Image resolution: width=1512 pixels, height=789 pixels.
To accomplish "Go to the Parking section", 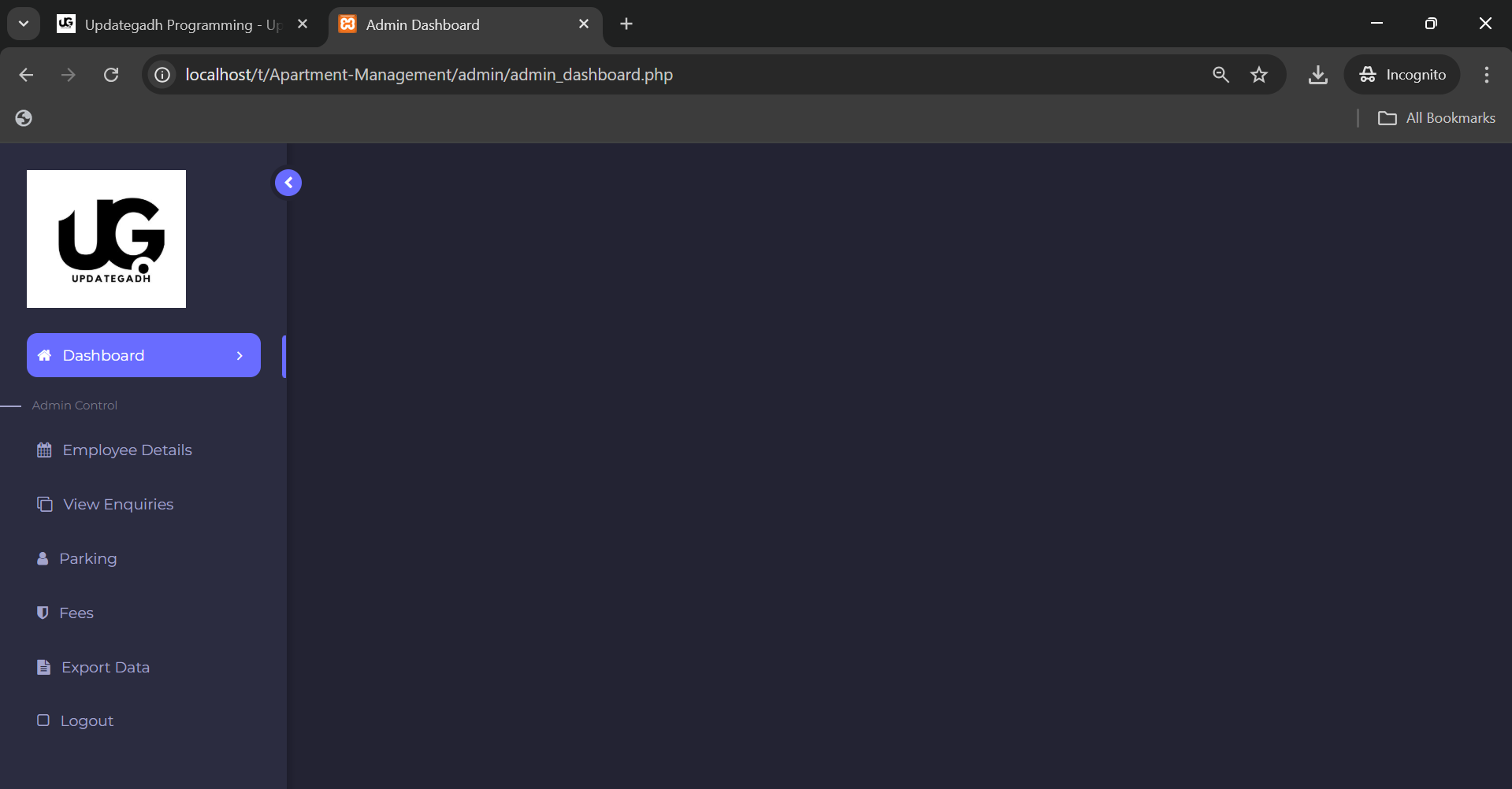I will coord(87,558).
